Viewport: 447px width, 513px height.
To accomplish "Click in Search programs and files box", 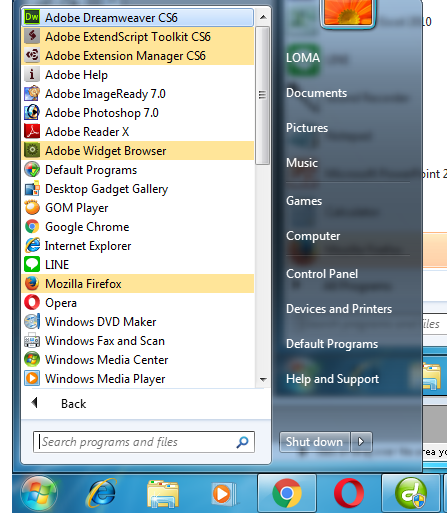I will click(x=144, y=442).
